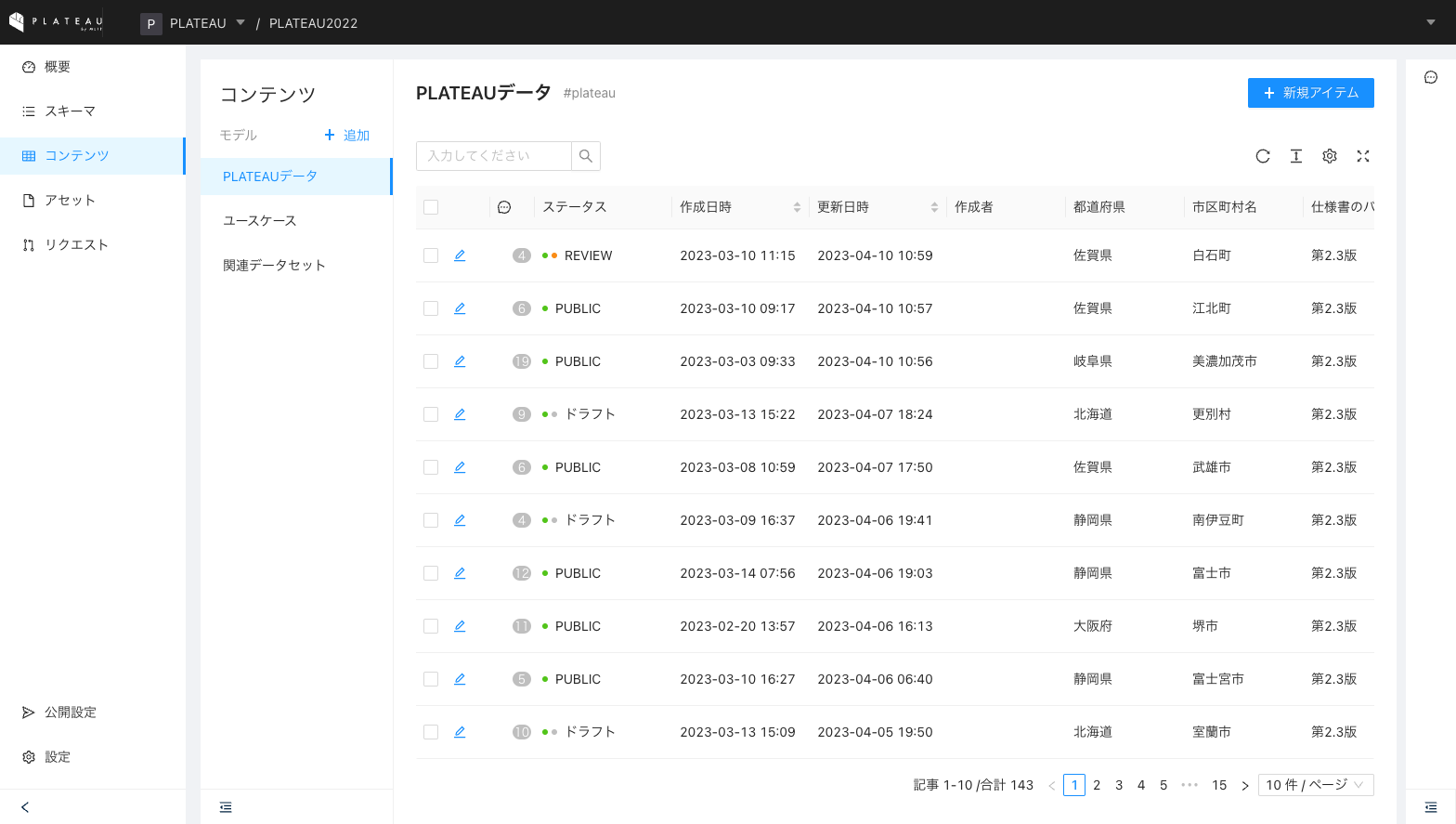
Task: Edit the 武雄市 item
Action: tap(460, 467)
